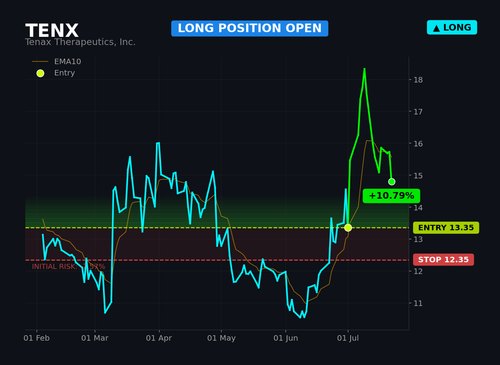Click the 01 May axis label
Image resolution: width=500 pixels, height=365 pixels.
pyautogui.click(x=221, y=338)
